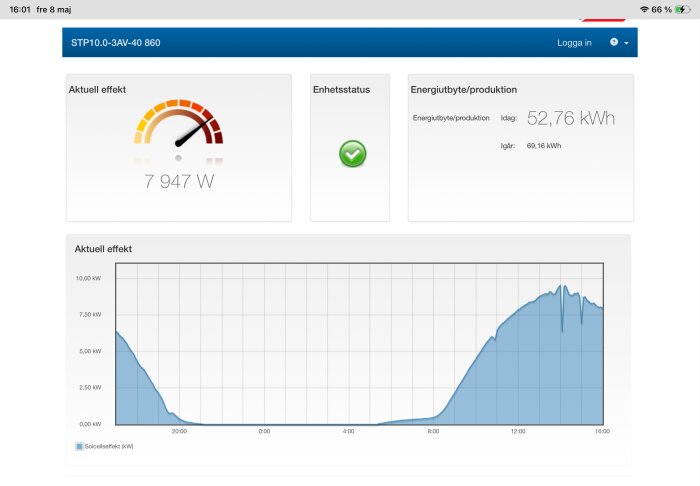Screen dimensions: 700x486
Task: Toggle the Solcellseffekt legend swatch
Action: [x=79, y=446]
